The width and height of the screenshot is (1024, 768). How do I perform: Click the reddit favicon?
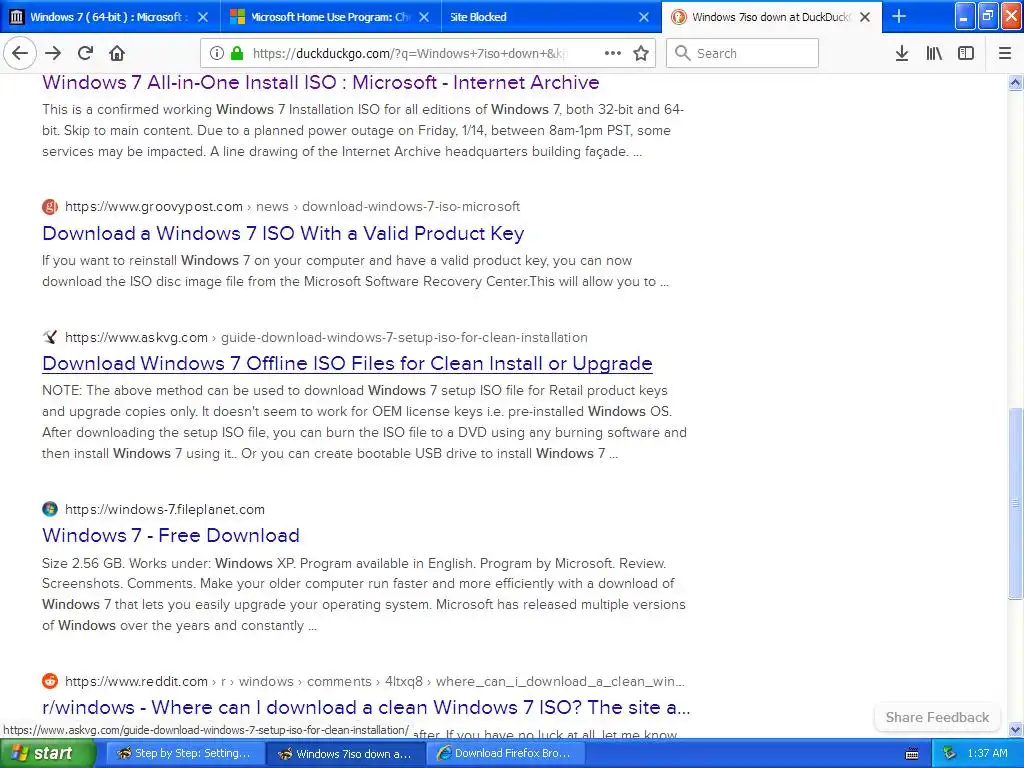click(50, 681)
